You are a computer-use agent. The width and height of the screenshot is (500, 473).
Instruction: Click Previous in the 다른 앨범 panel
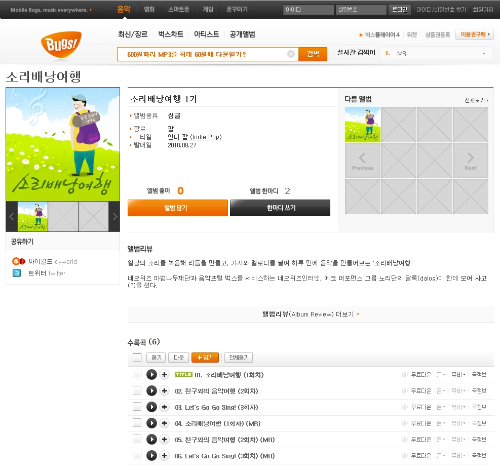pos(362,161)
